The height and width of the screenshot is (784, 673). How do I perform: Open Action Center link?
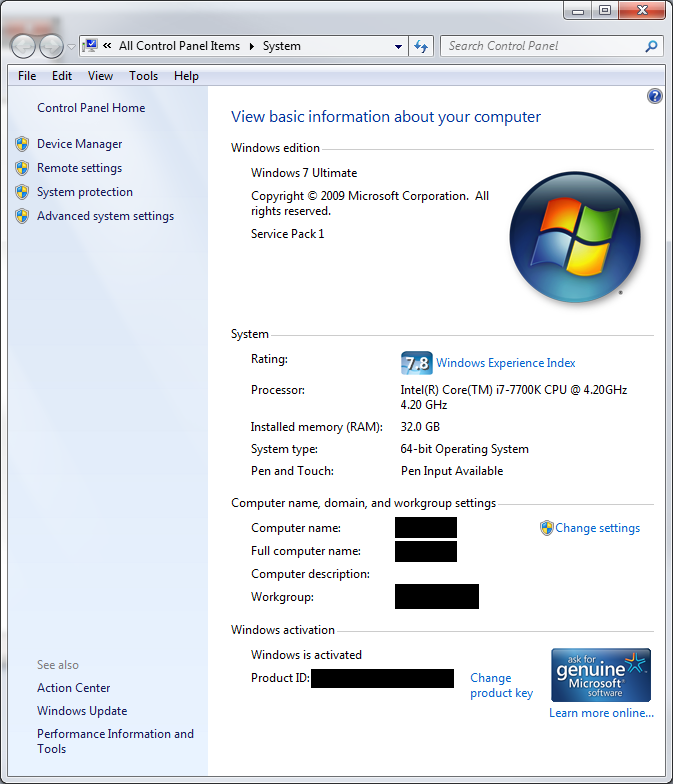click(74, 688)
